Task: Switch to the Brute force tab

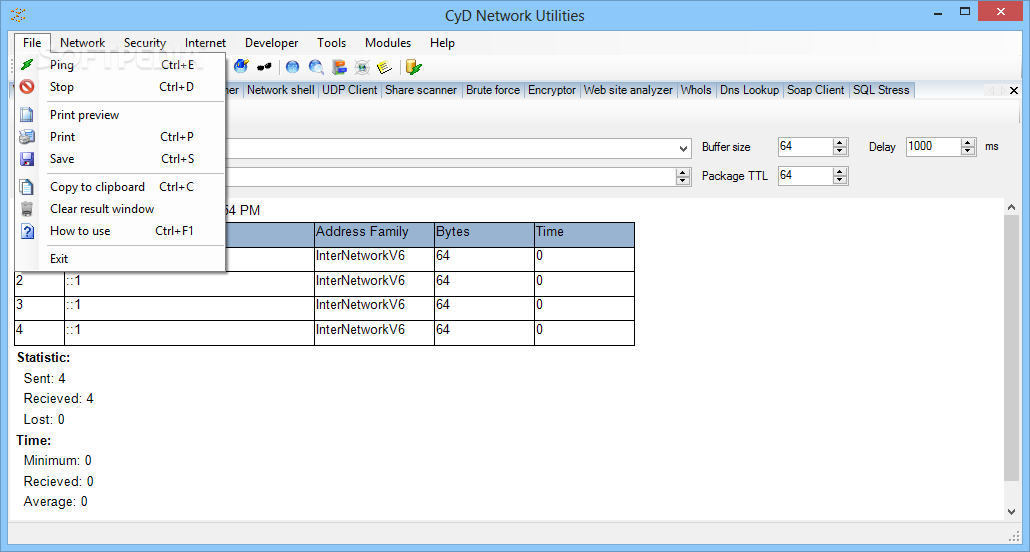Action: click(493, 90)
